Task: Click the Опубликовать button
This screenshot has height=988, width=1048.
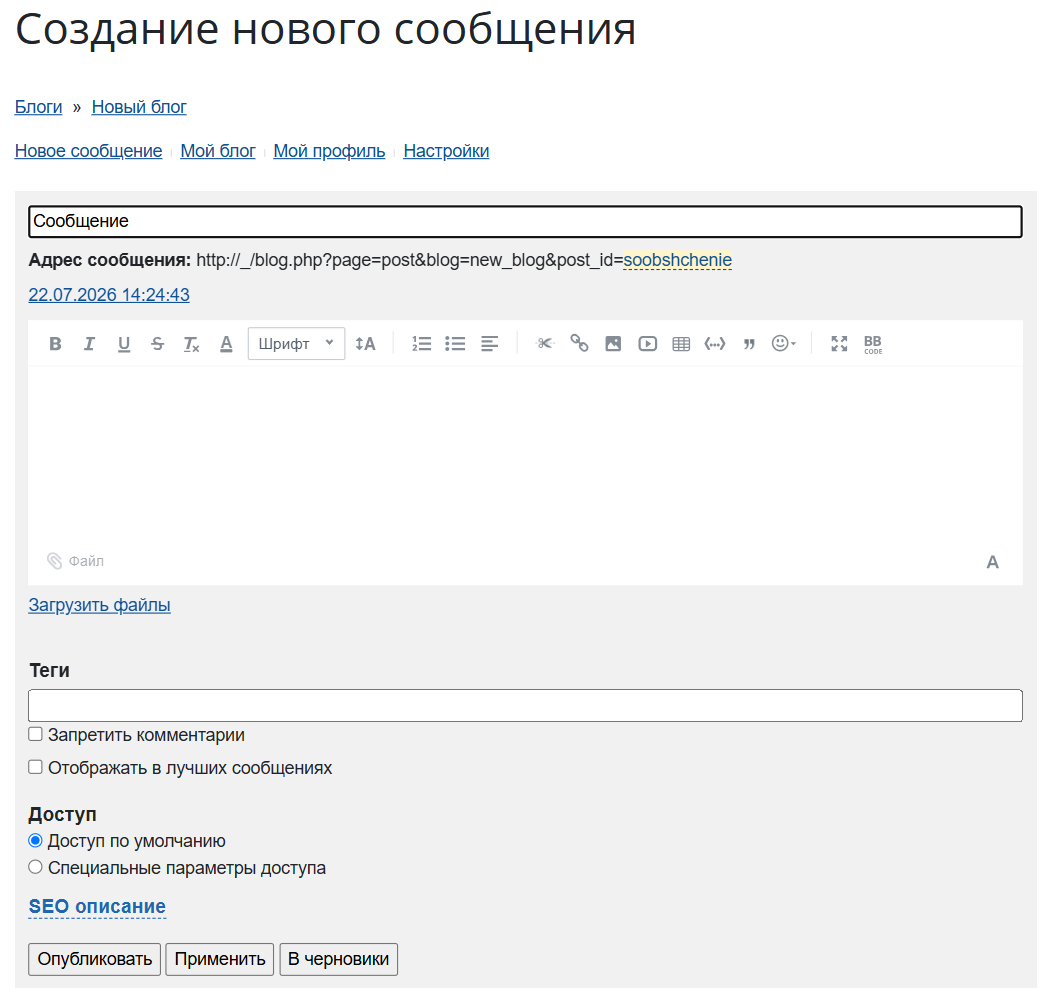Action: pyautogui.click(x=94, y=959)
